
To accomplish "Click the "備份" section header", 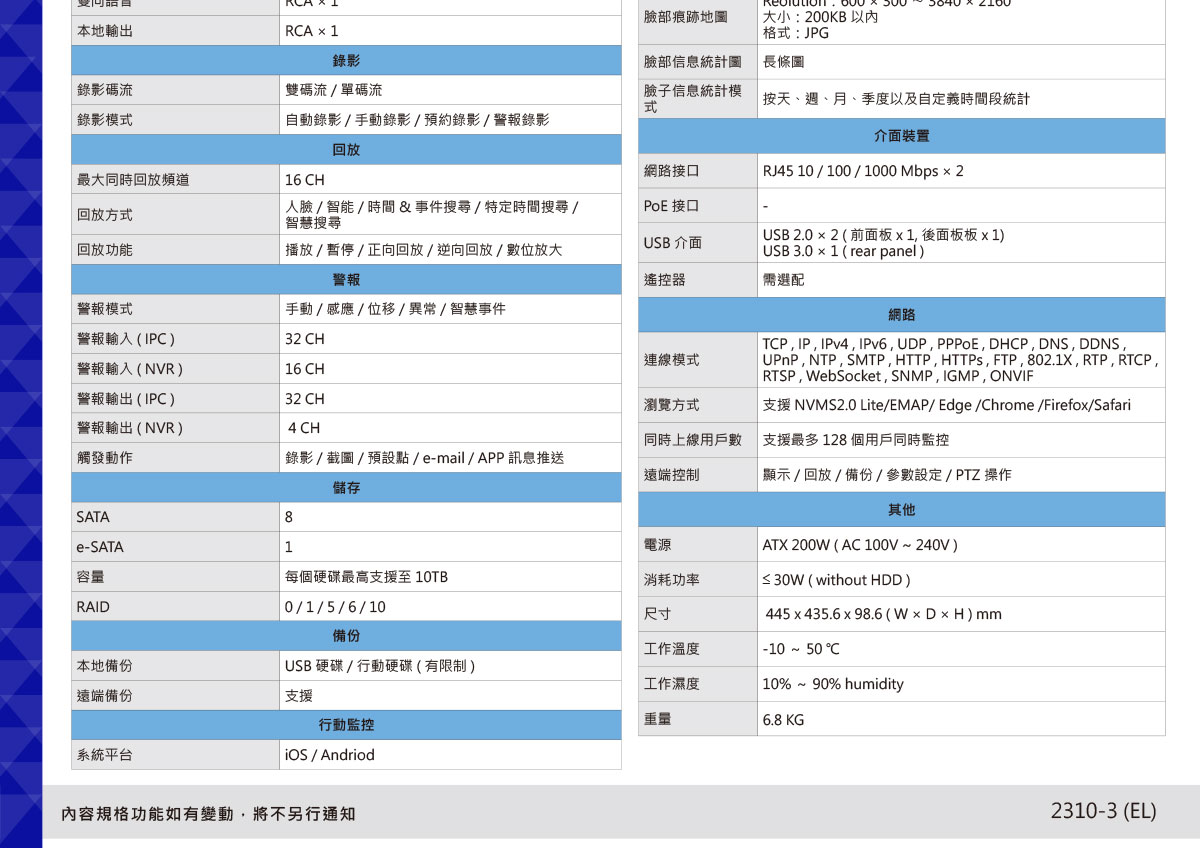I will 346,636.
